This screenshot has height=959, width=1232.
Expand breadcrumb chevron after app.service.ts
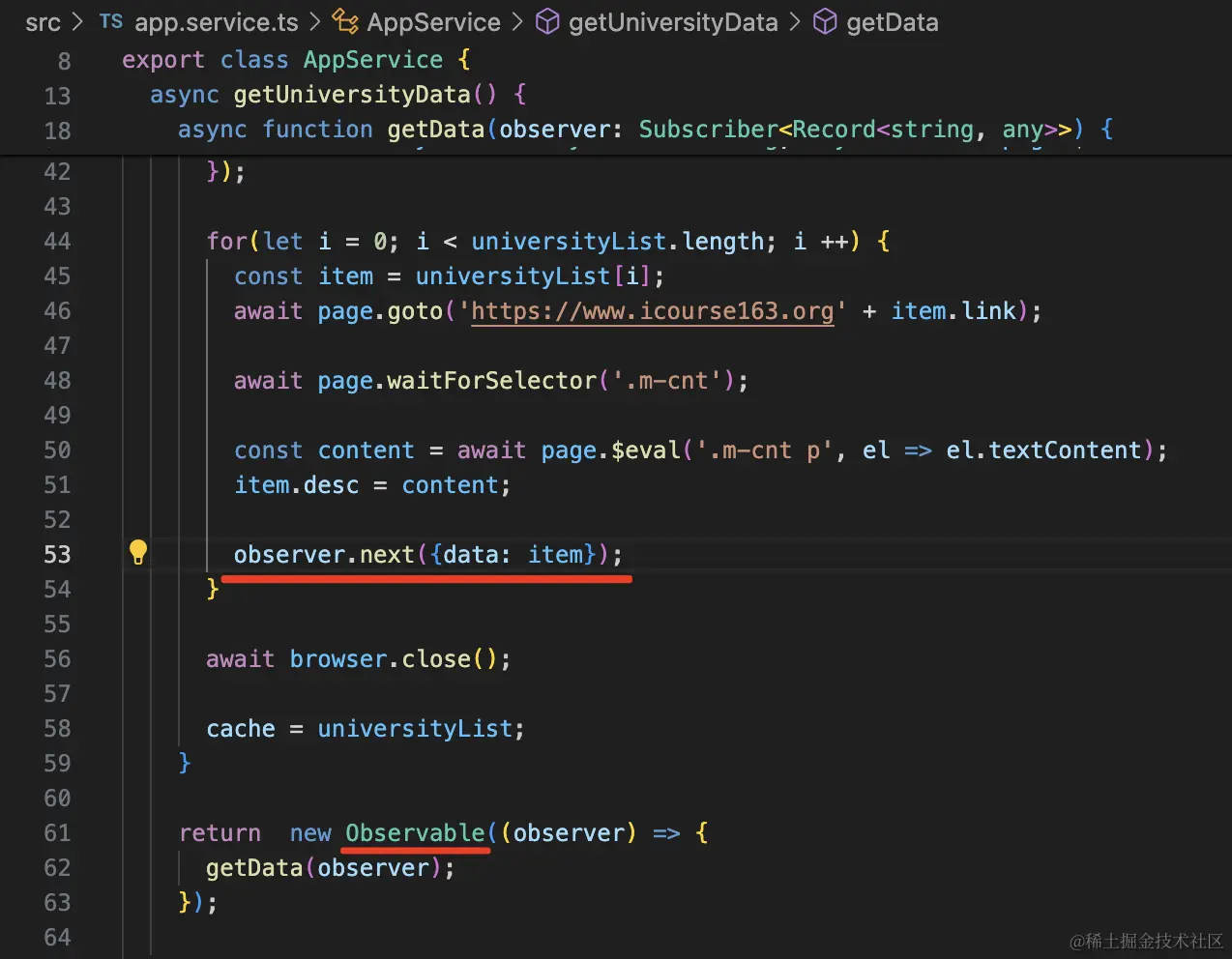pos(315,21)
